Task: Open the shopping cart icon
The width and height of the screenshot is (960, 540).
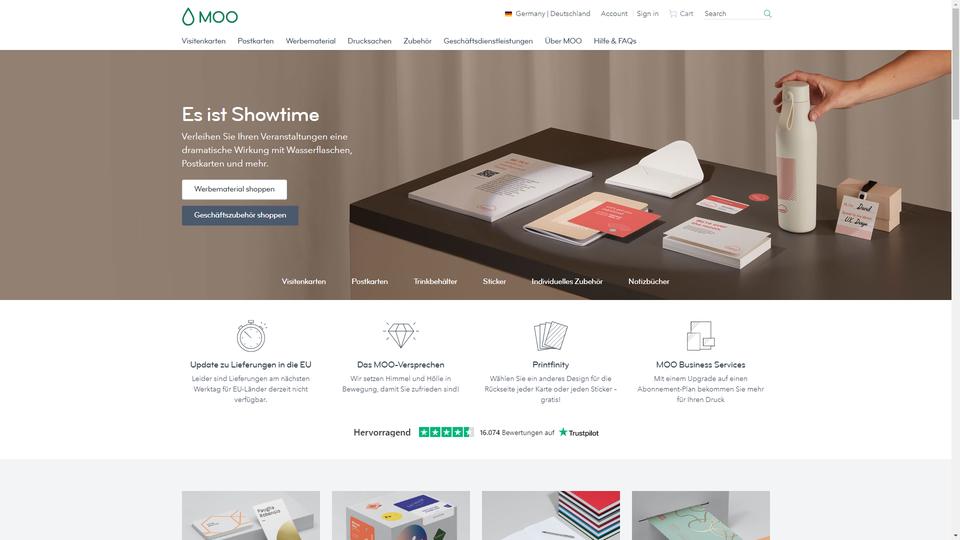Action: point(673,13)
